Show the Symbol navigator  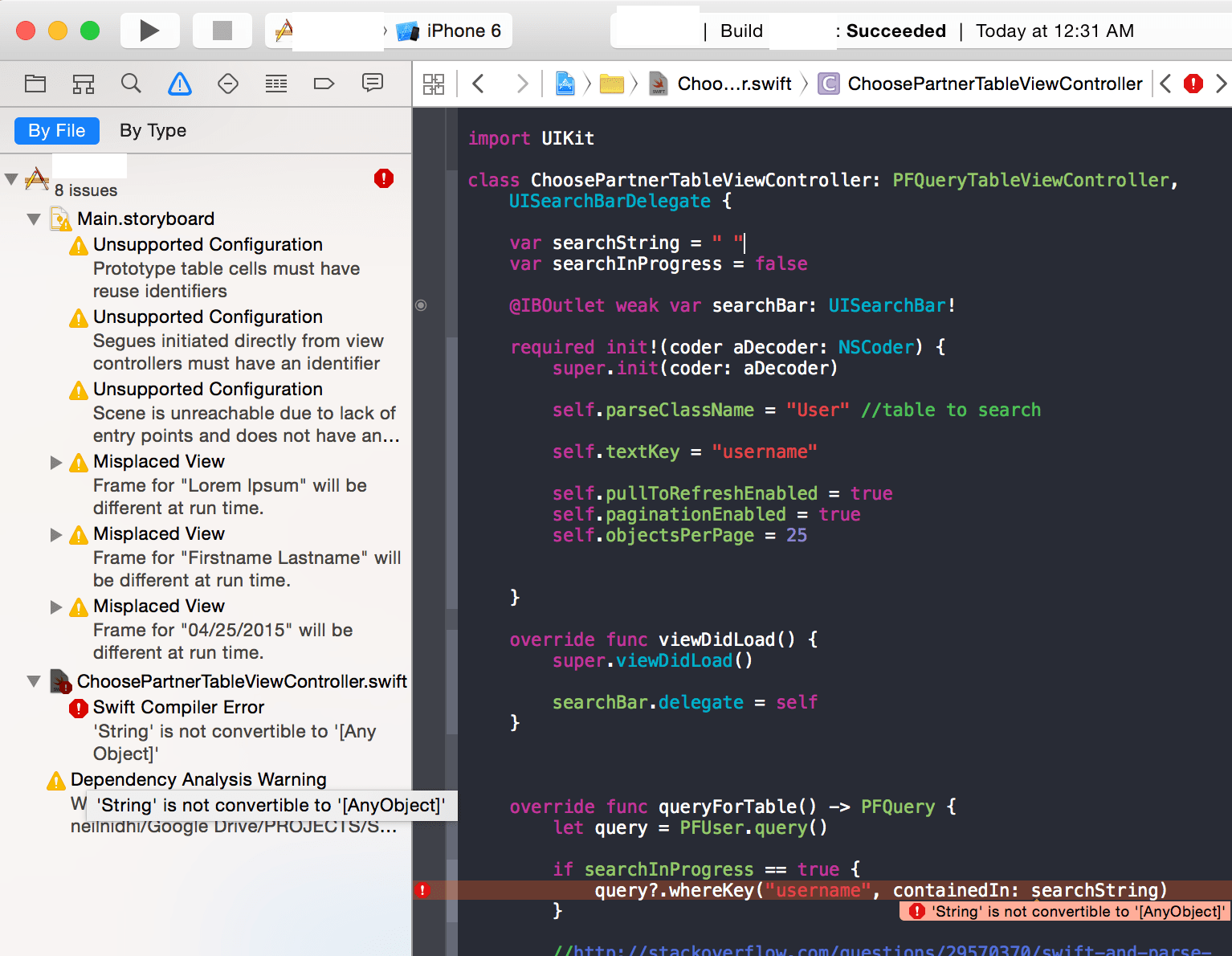coord(84,84)
